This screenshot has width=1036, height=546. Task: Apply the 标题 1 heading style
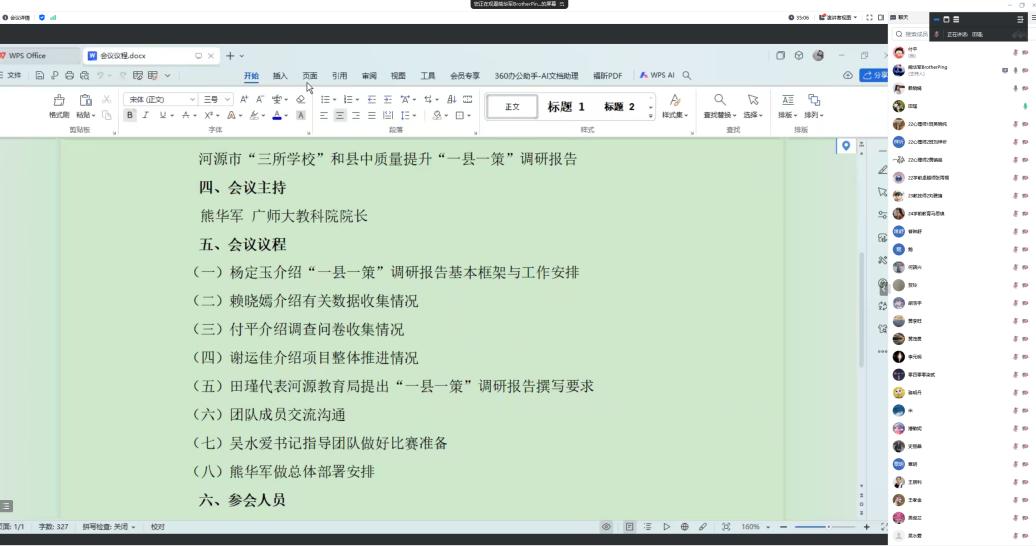pos(566,107)
